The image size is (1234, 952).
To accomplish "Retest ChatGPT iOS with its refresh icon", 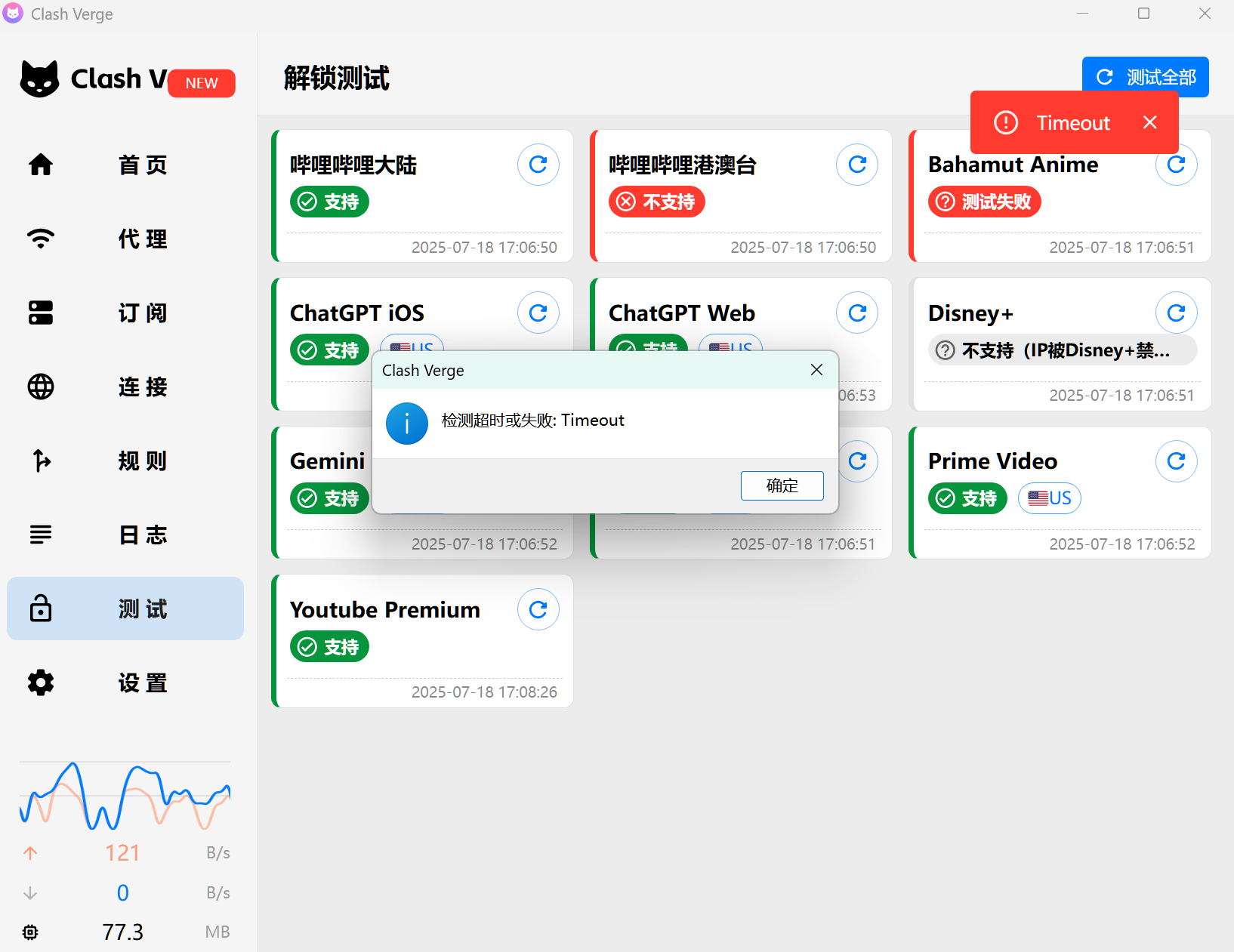I will tap(538, 313).
